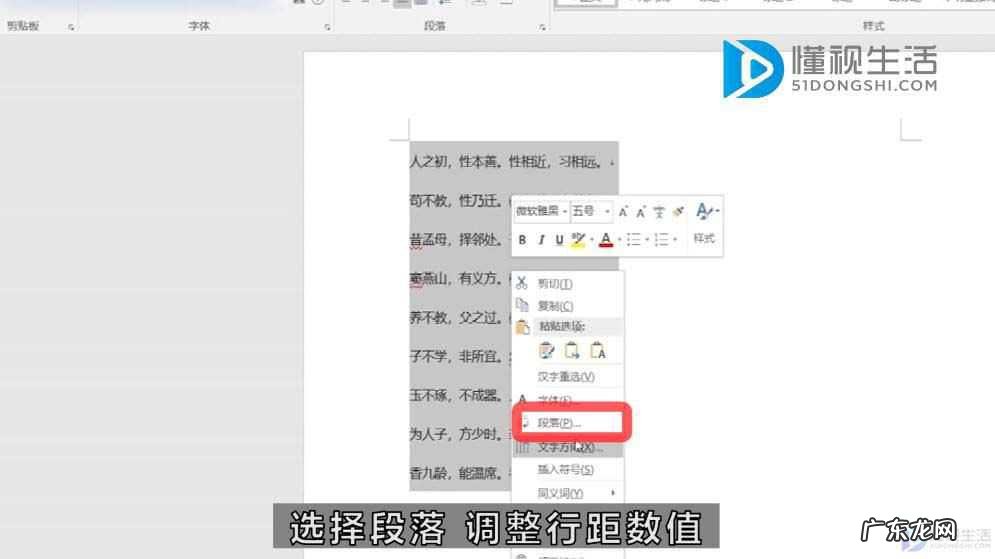Image resolution: width=995 pixels, height=559 pixels.
Task: Apply red font color button
Action: point(606,240)
